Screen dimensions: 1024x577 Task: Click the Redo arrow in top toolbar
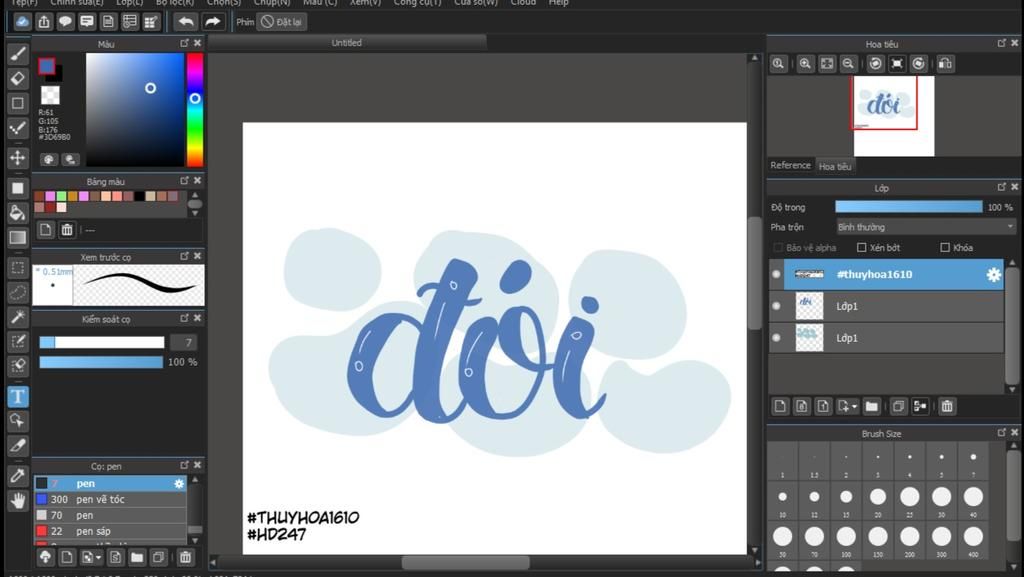coord(212,22)
